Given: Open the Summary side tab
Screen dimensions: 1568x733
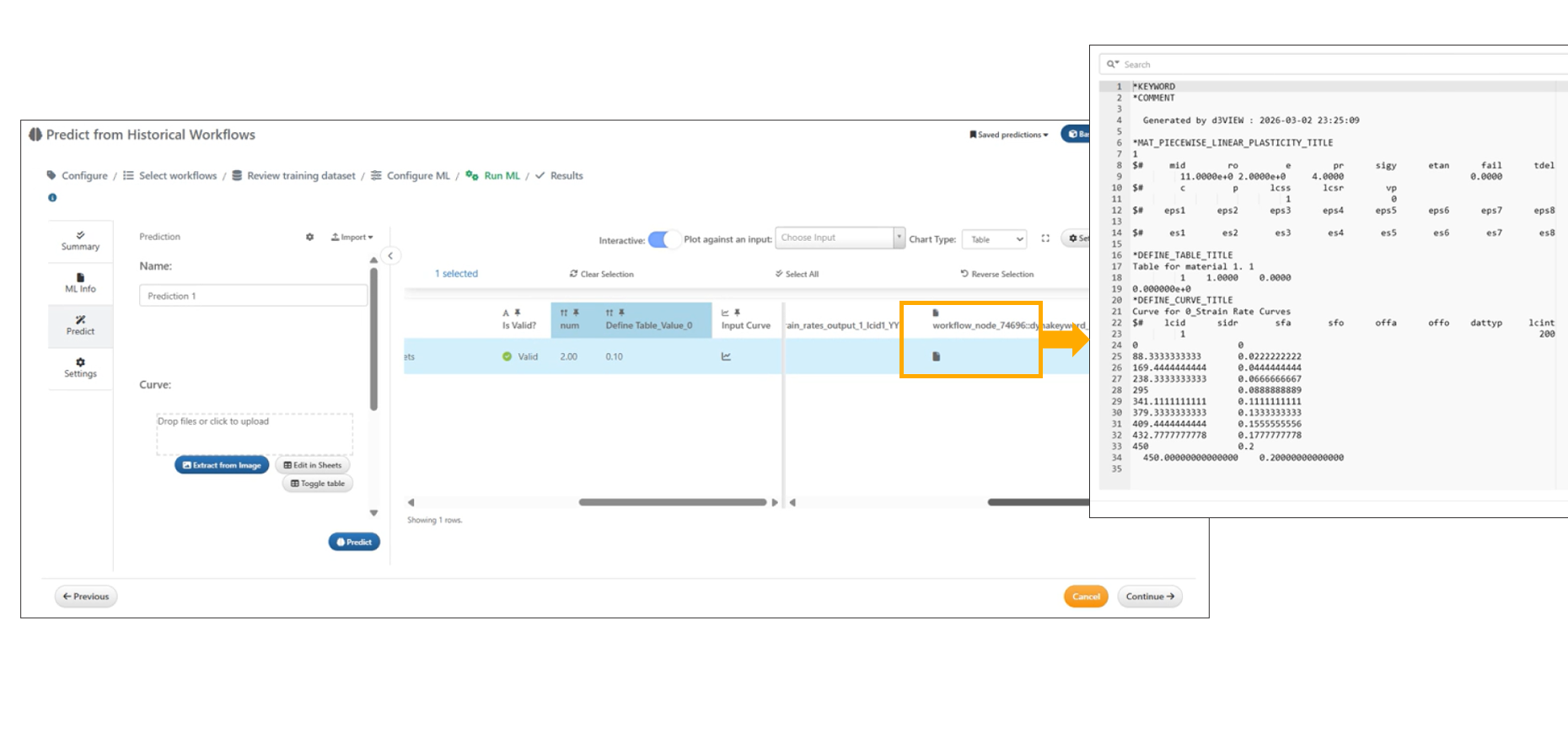Looking at the screenshot, I should [80, 241].
